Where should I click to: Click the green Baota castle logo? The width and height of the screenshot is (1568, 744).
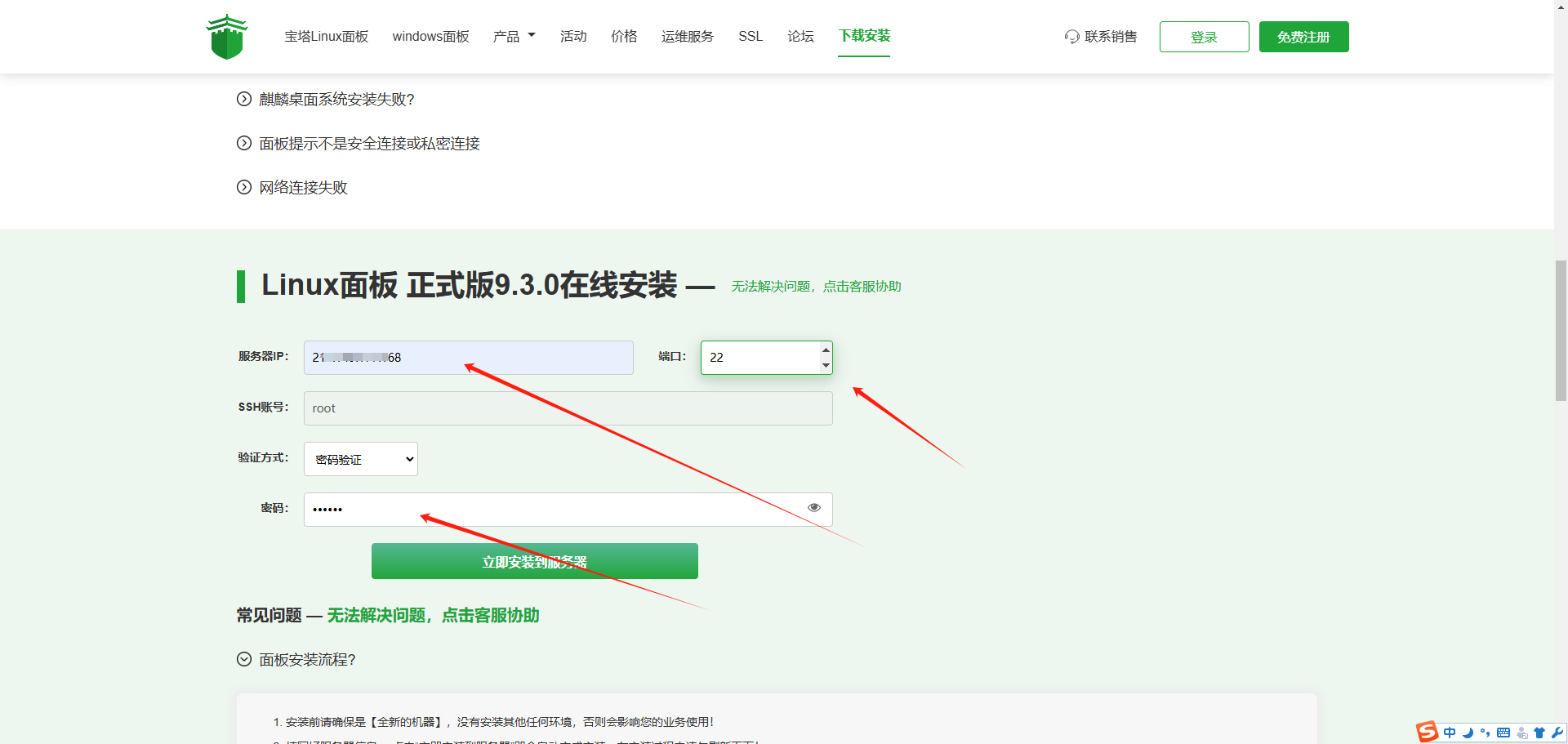point(227,37)
